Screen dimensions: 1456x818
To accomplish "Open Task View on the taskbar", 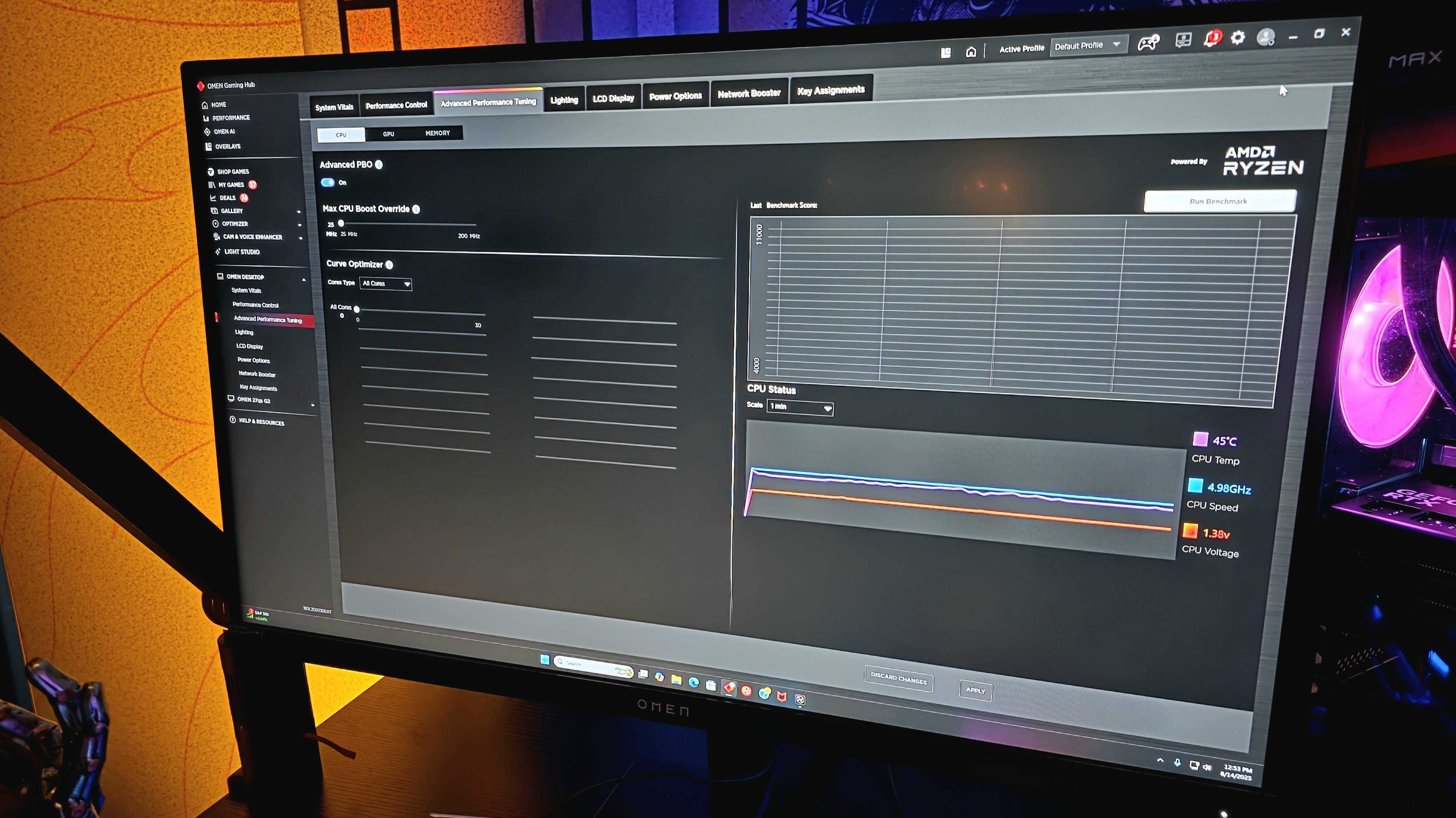I will coord(643,674).
